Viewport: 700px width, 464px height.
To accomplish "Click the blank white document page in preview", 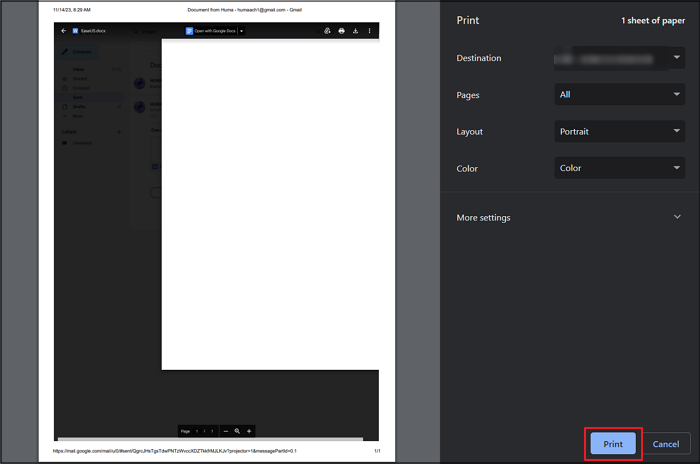I will (270, 205).
